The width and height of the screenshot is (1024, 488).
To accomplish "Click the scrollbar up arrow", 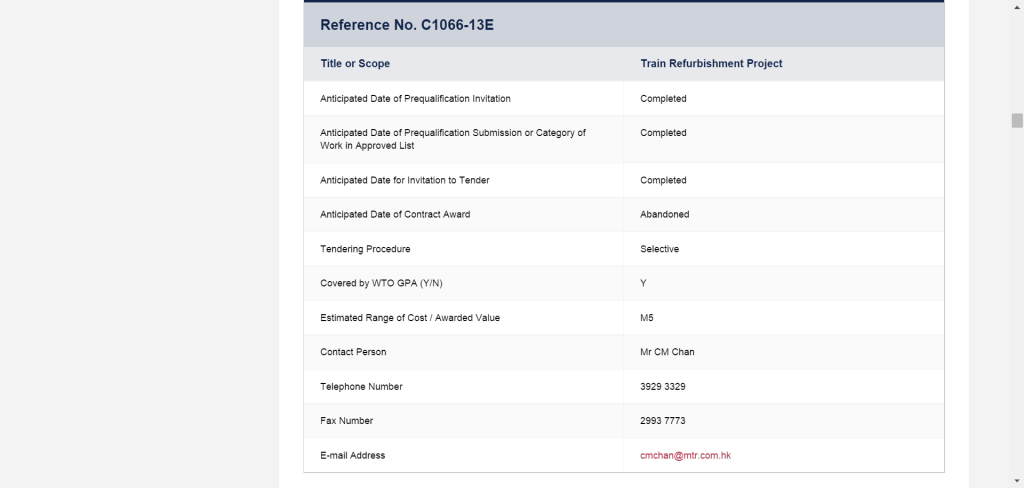I will coord(1017,5).
